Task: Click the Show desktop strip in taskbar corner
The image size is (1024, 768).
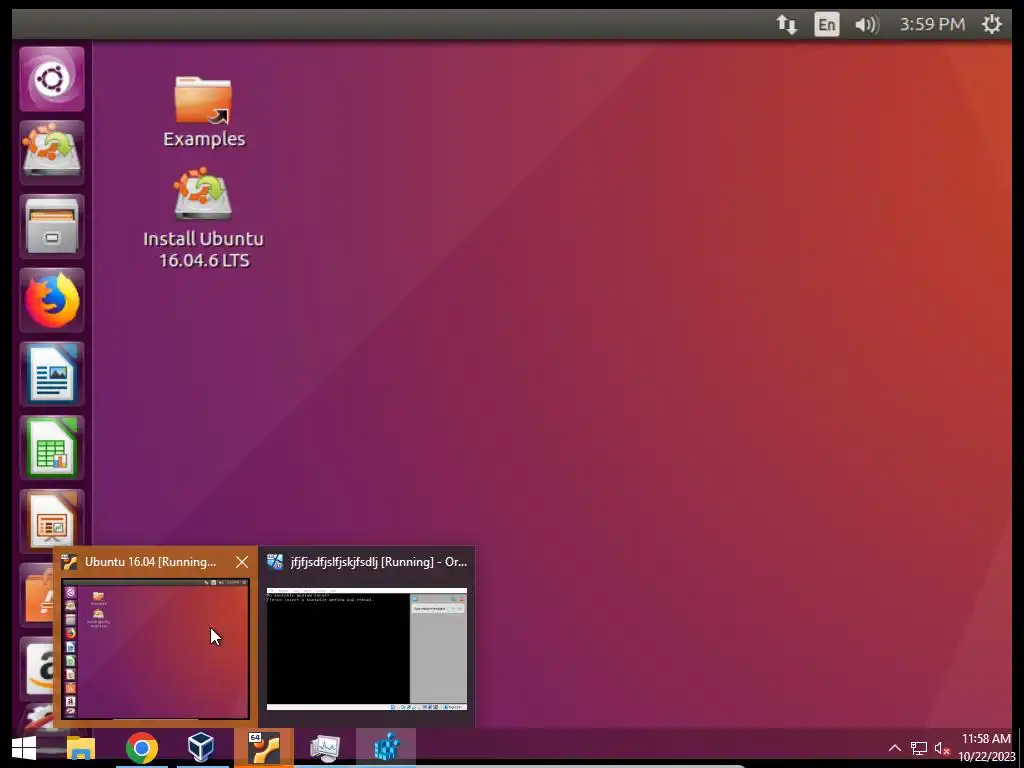Action: click(x=1021, y=748)
